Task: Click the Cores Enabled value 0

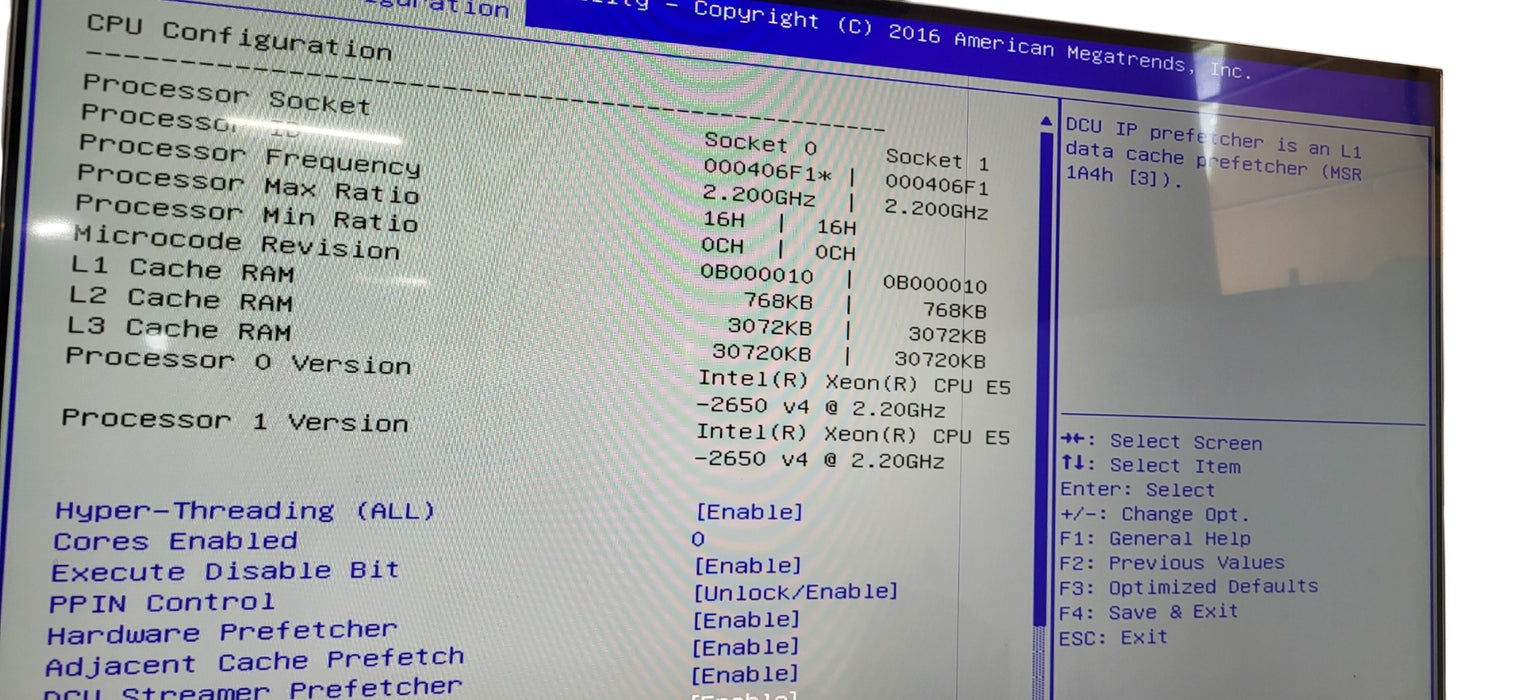Action: 698,540
